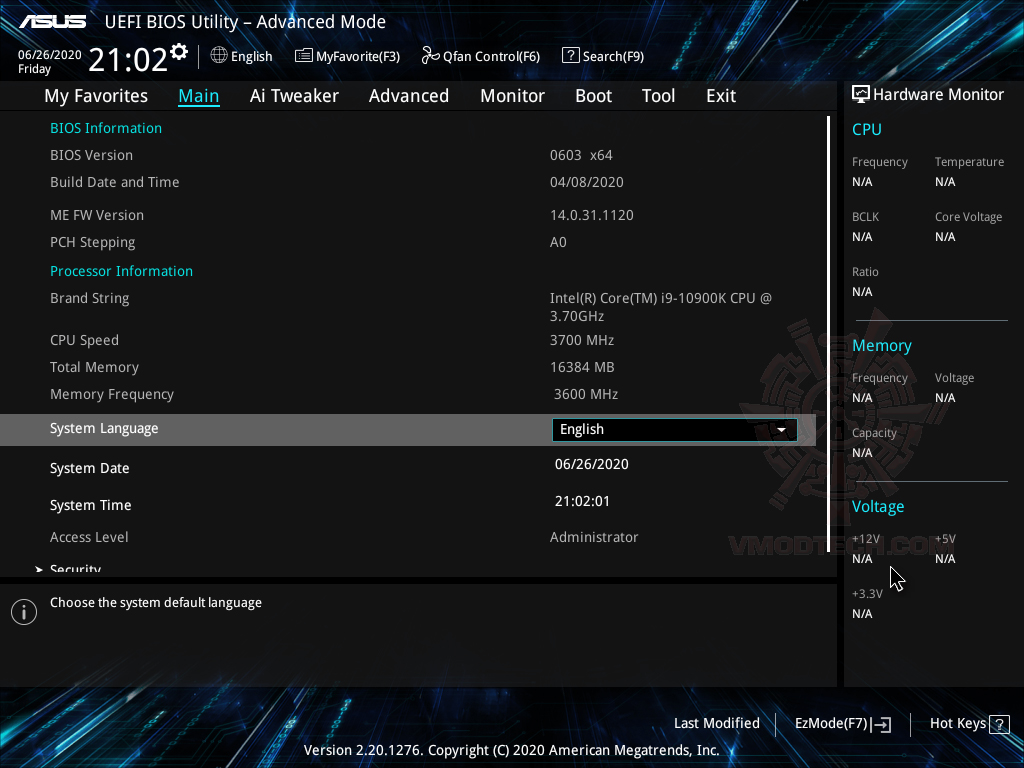
Task: Click the Hardware Monitor Voltage heading
Action: pos(878,507)
